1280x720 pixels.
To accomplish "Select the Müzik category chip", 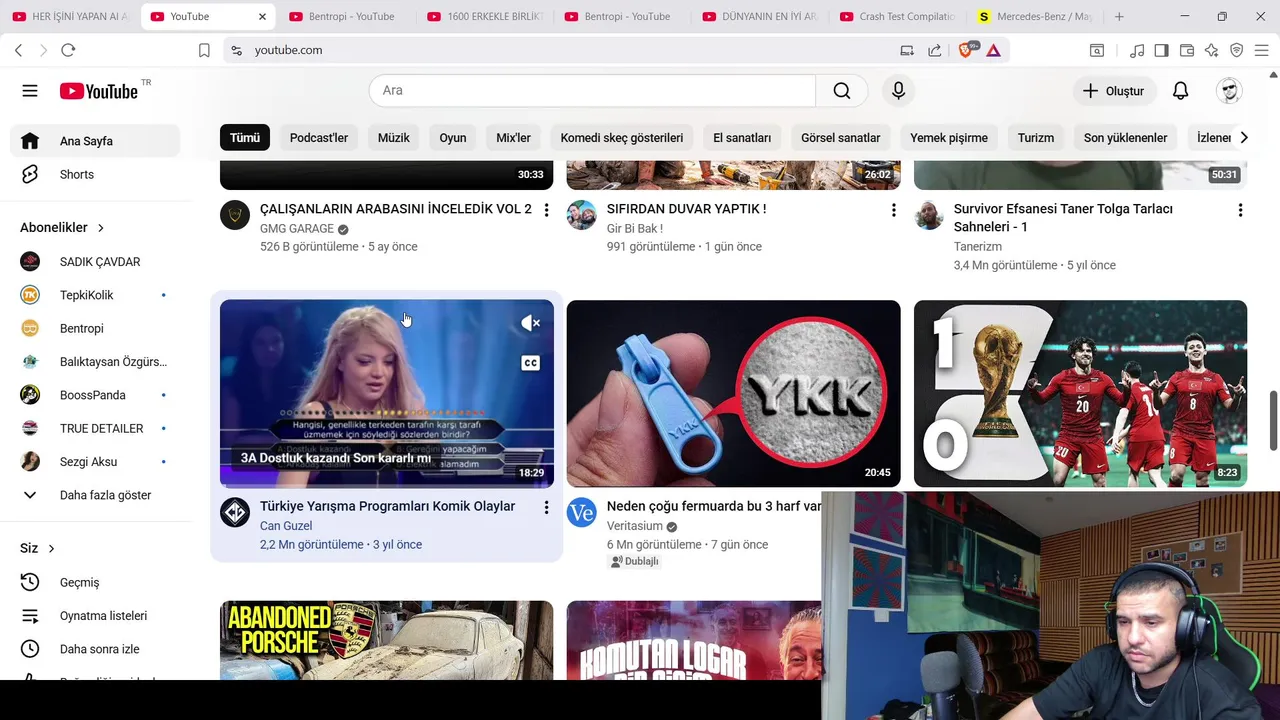I will (393, 138).
